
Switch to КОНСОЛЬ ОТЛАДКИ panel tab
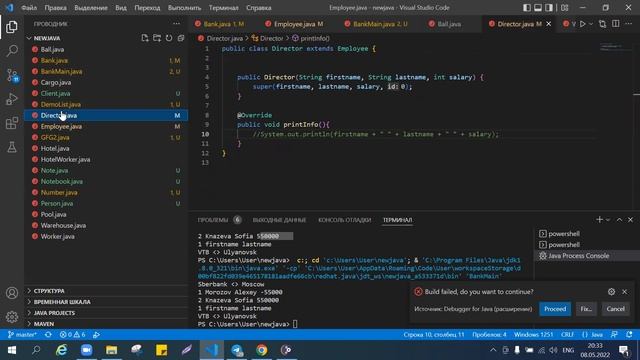click(344, 220)
